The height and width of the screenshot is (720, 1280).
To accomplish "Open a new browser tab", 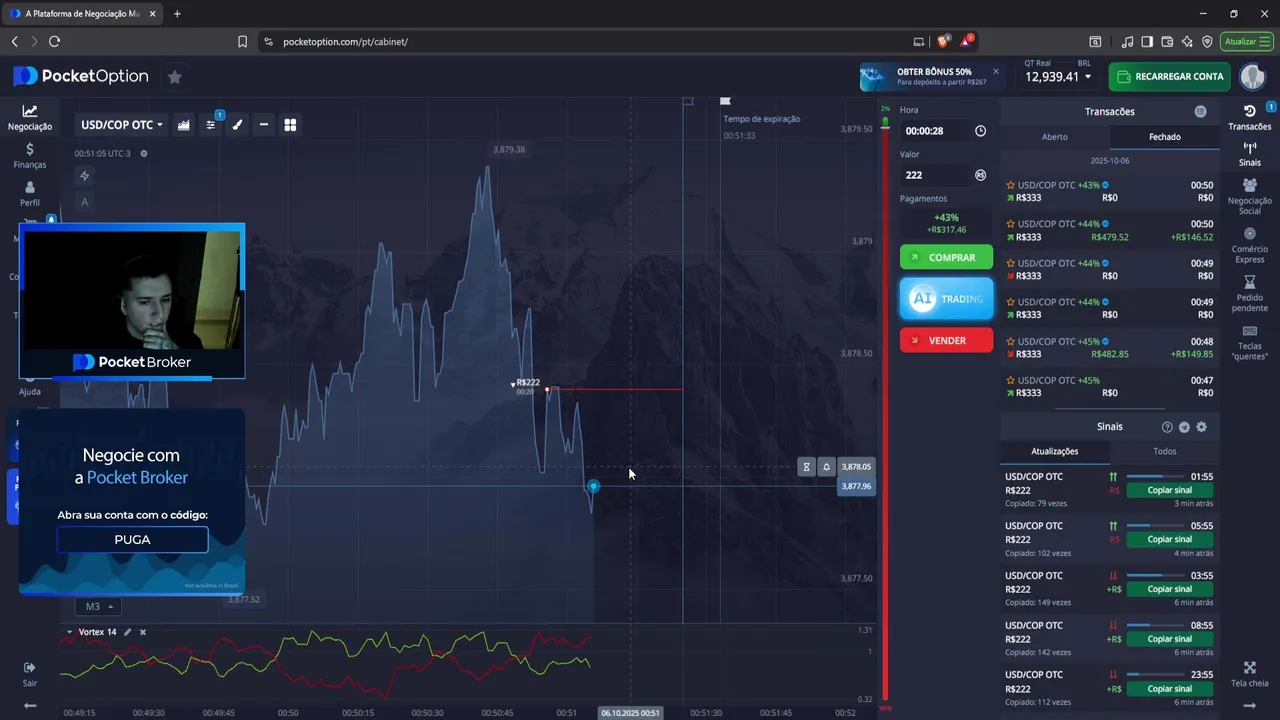I will tap(177, 14).
